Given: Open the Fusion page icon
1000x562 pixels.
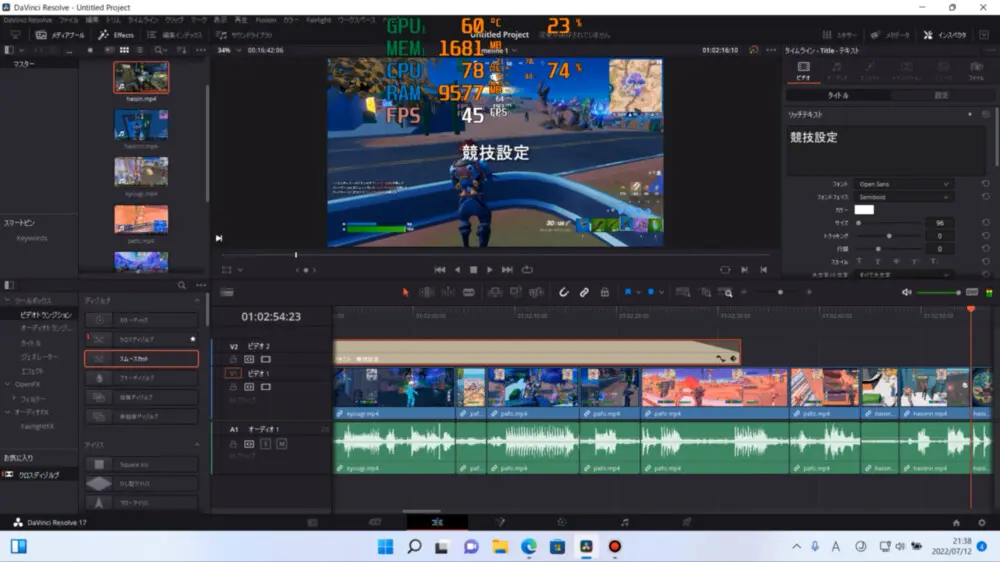Looking at the screenshot, I should tap(500, 522).
